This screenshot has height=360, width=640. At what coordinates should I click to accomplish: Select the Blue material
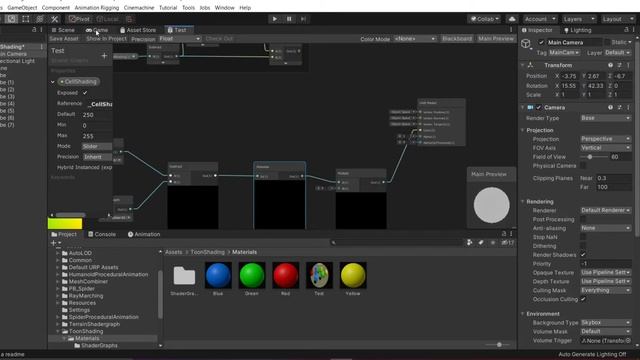click(218, 276)
